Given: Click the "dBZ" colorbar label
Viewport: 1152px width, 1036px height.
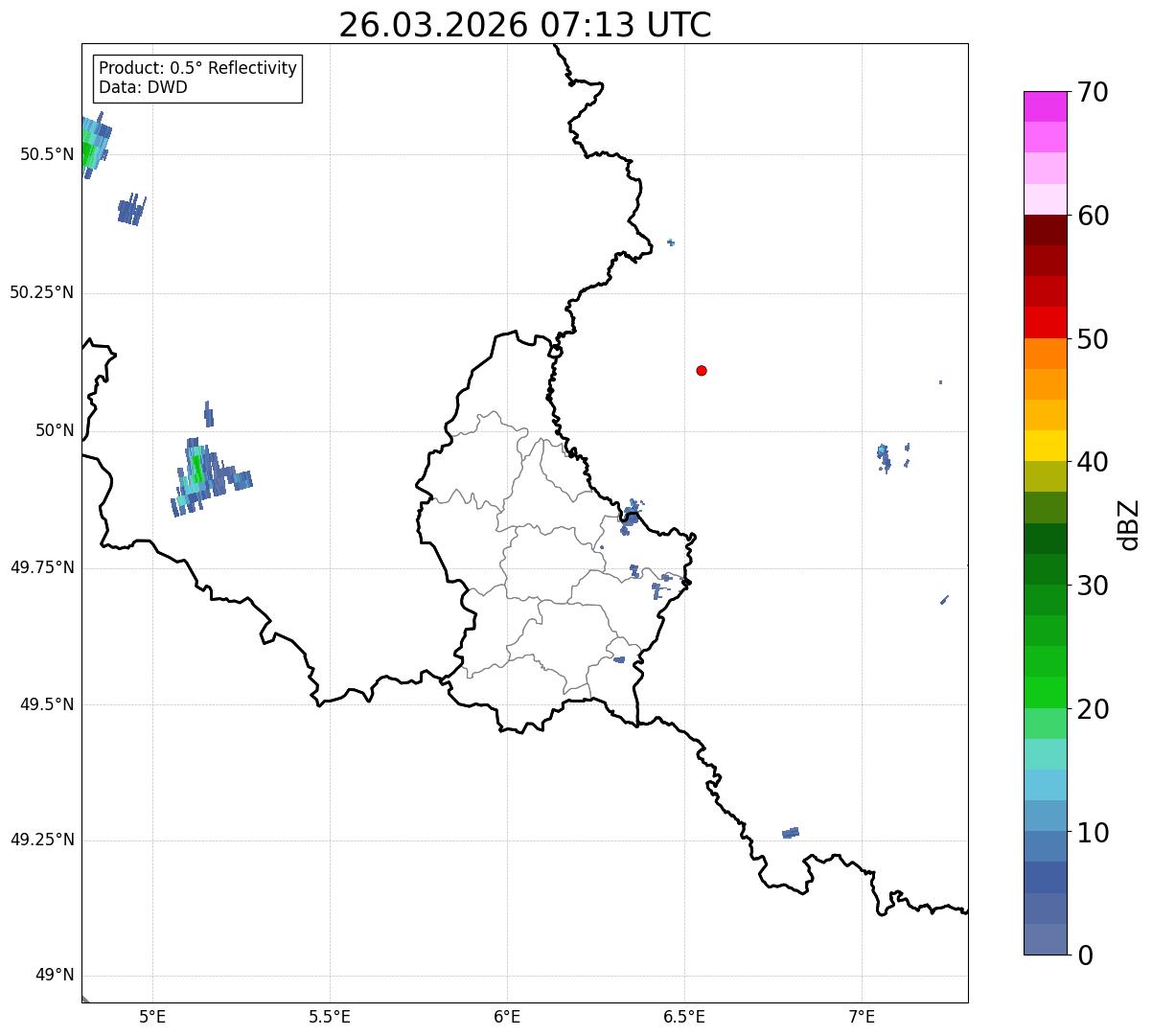Looking at the screenshot, I should click(1129, 524).
